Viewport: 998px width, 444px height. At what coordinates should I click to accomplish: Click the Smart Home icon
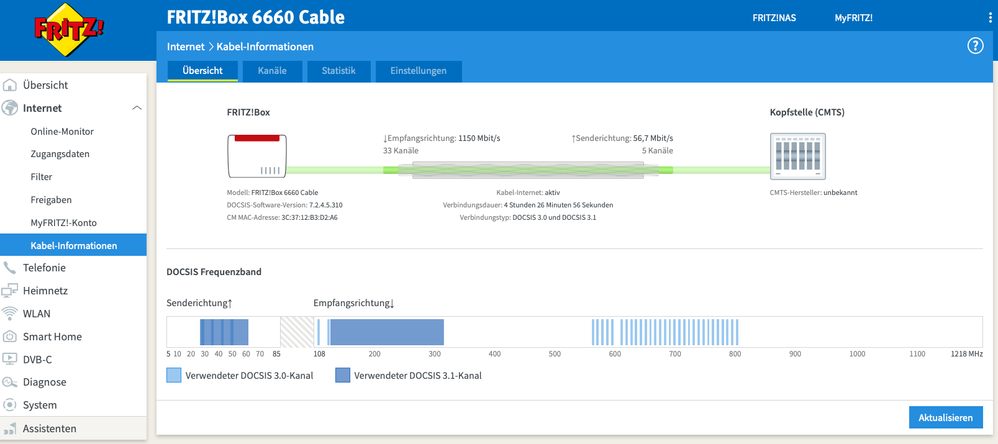click(10, 336)
